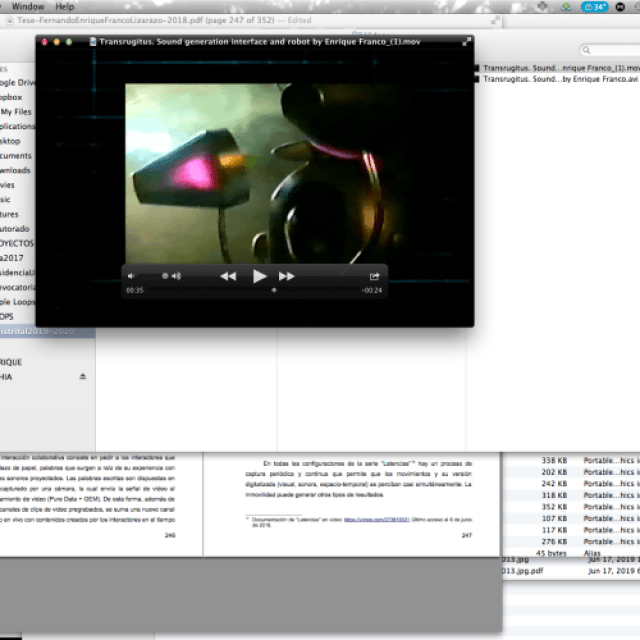Viewport: 640px width, 640px height.
Task: Open PROYECTOS folder in sidebar
Action: 17,243
